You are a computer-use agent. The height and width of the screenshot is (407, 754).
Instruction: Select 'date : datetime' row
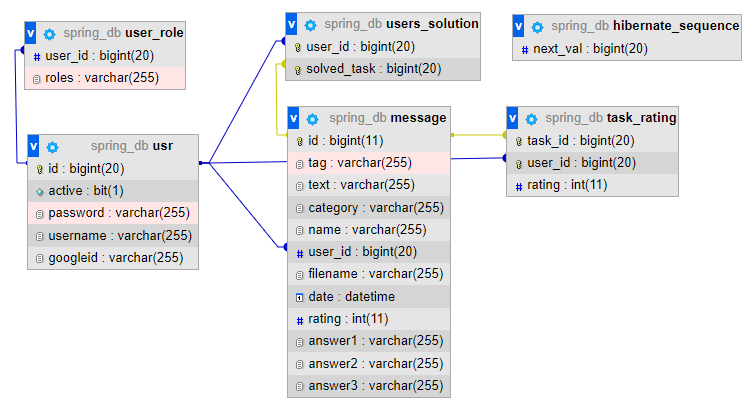click(x=369, y=297)
